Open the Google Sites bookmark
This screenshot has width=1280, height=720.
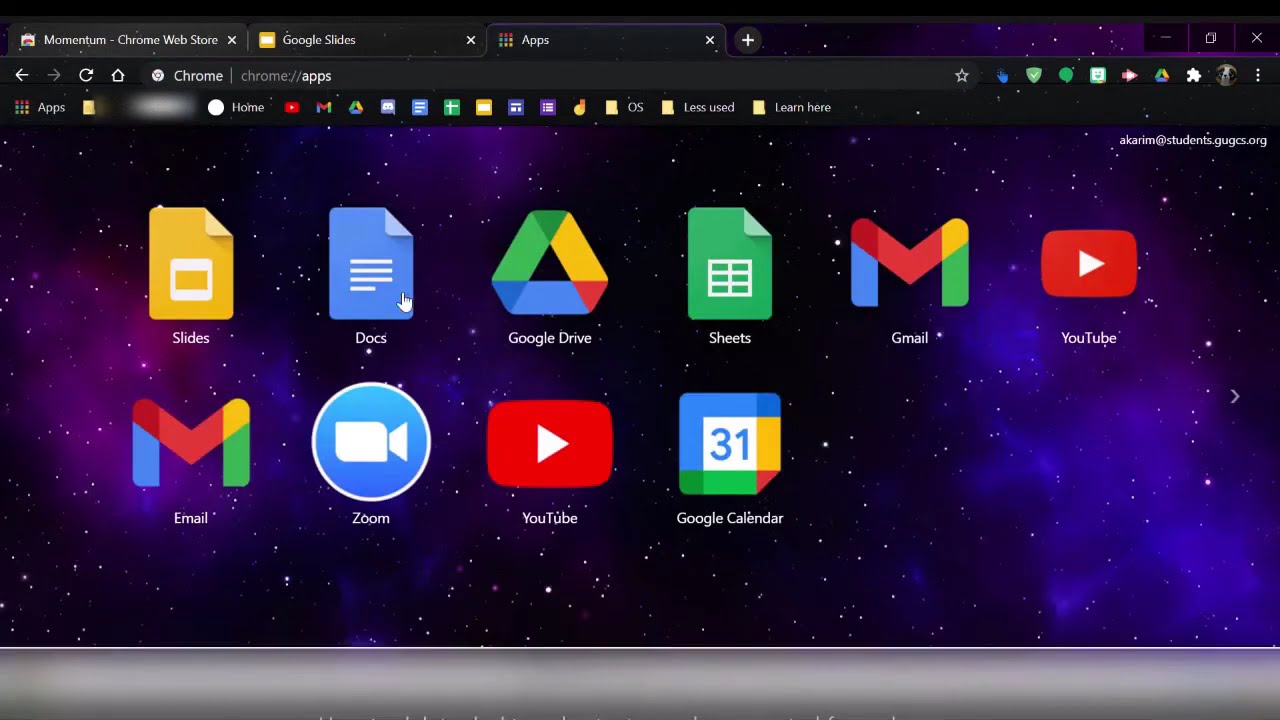pyautogui.click(x=516, y=108)
